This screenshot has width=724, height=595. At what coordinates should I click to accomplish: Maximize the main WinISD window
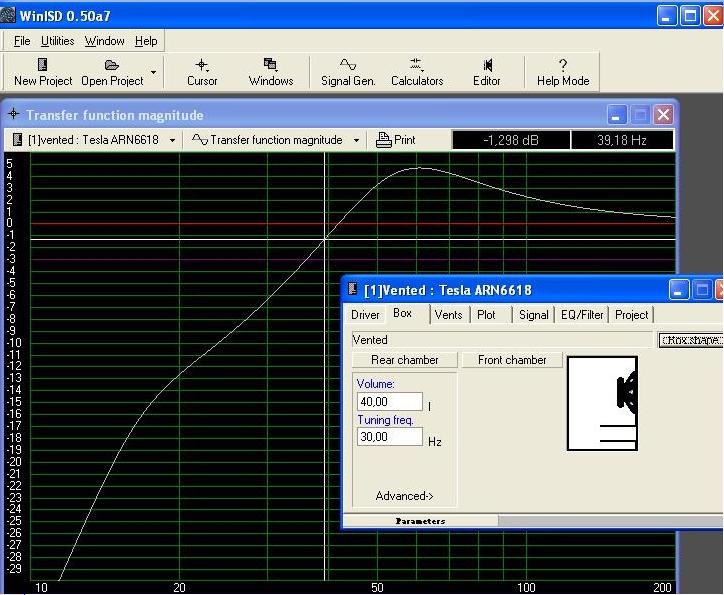click(690, 16)
